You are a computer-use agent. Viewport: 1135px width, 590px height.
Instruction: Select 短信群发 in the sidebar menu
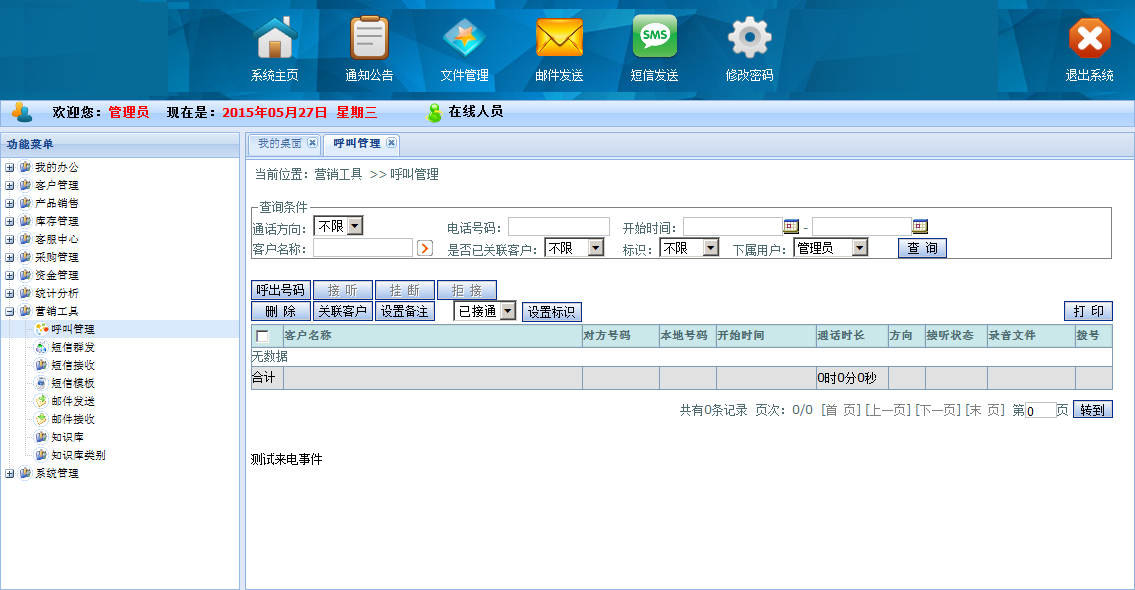coord(73,347)
